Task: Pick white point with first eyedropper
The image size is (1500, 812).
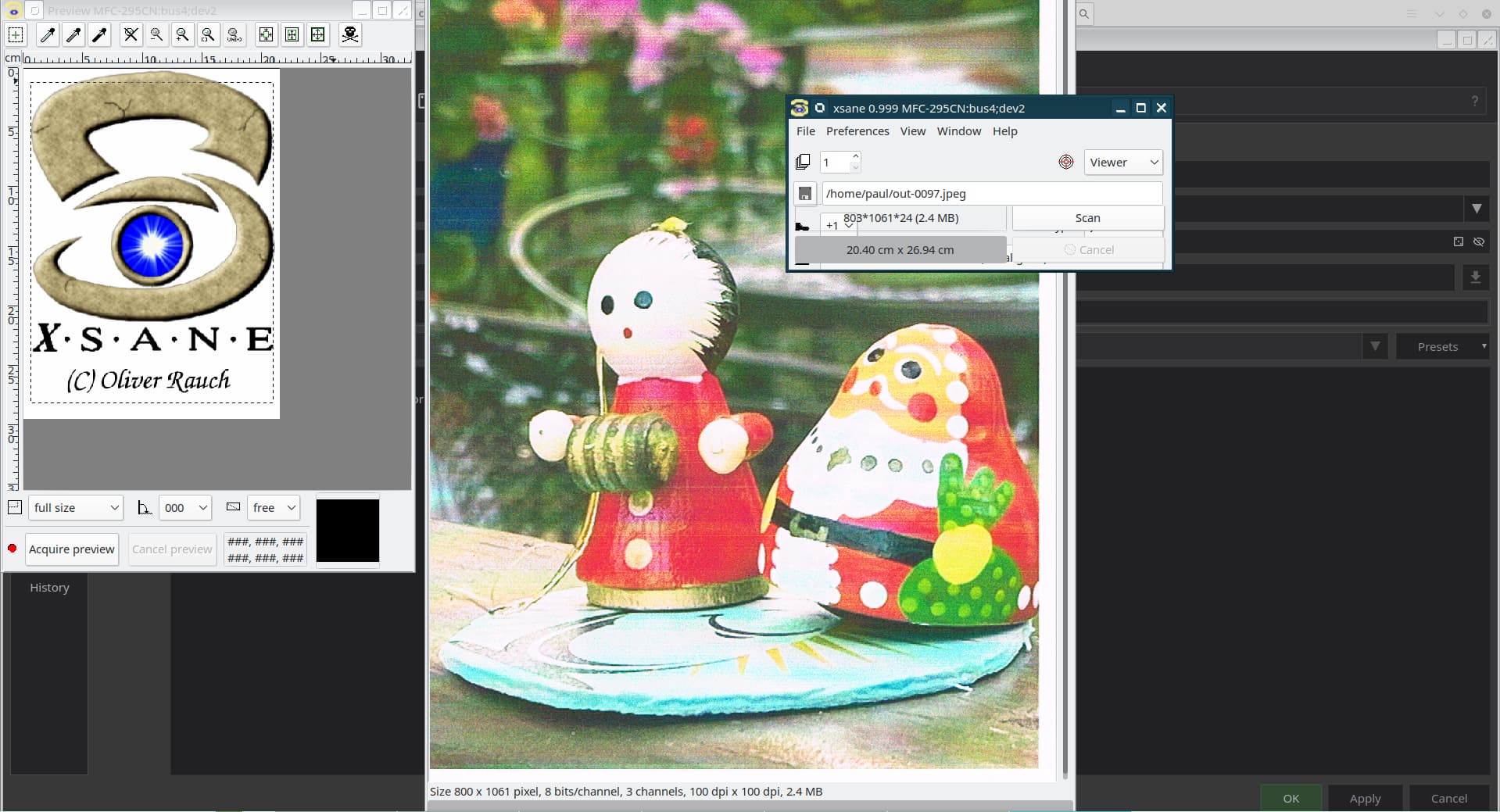Action: click(48, 34)
